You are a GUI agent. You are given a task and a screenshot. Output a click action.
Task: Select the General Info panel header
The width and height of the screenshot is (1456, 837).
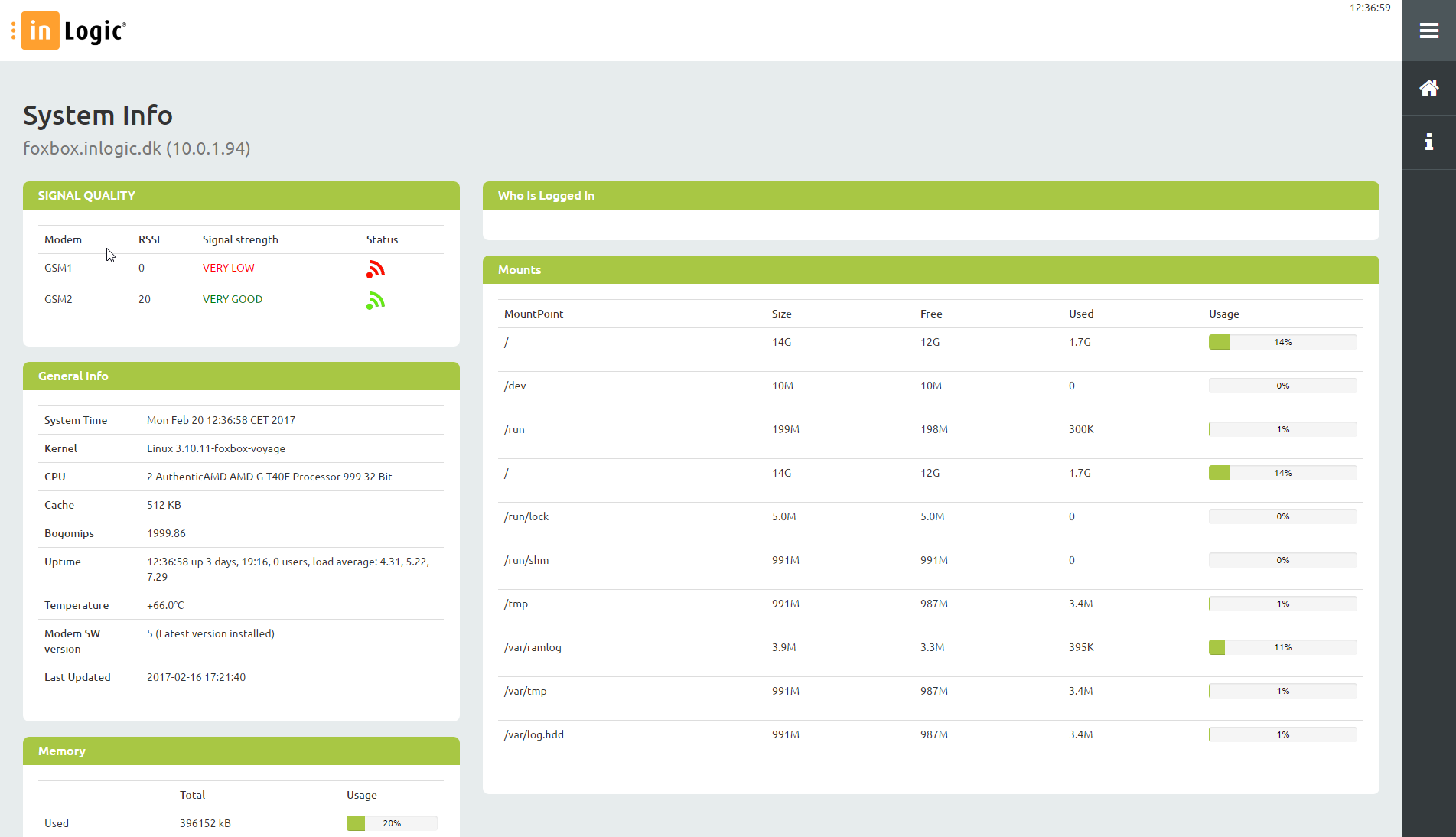coord(241,376)
